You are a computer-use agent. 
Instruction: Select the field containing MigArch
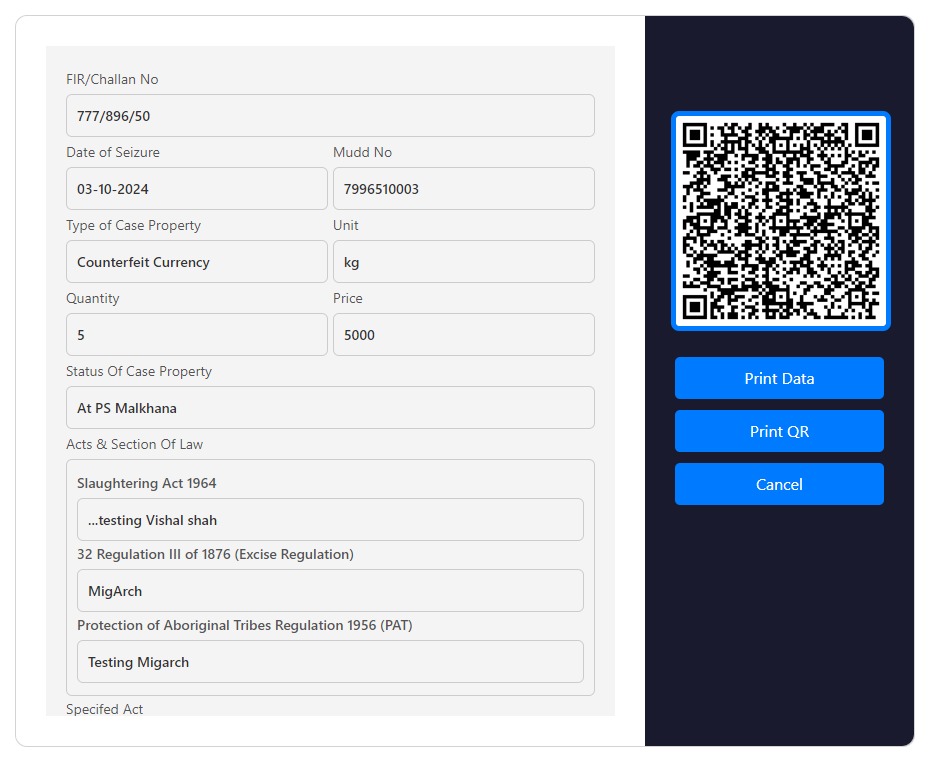[x=330, y=591]
